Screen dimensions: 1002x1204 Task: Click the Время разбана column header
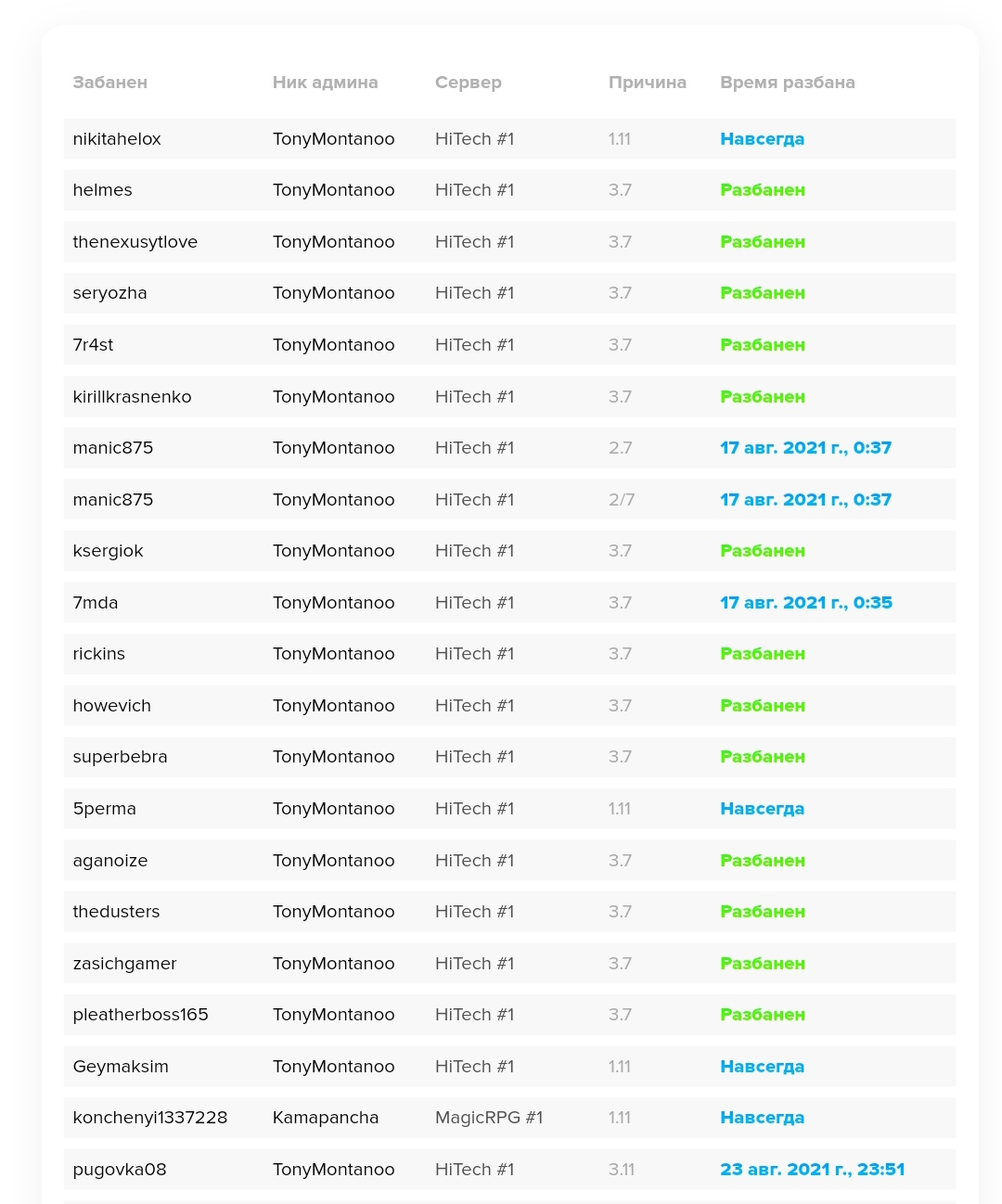tap(787, 83)
